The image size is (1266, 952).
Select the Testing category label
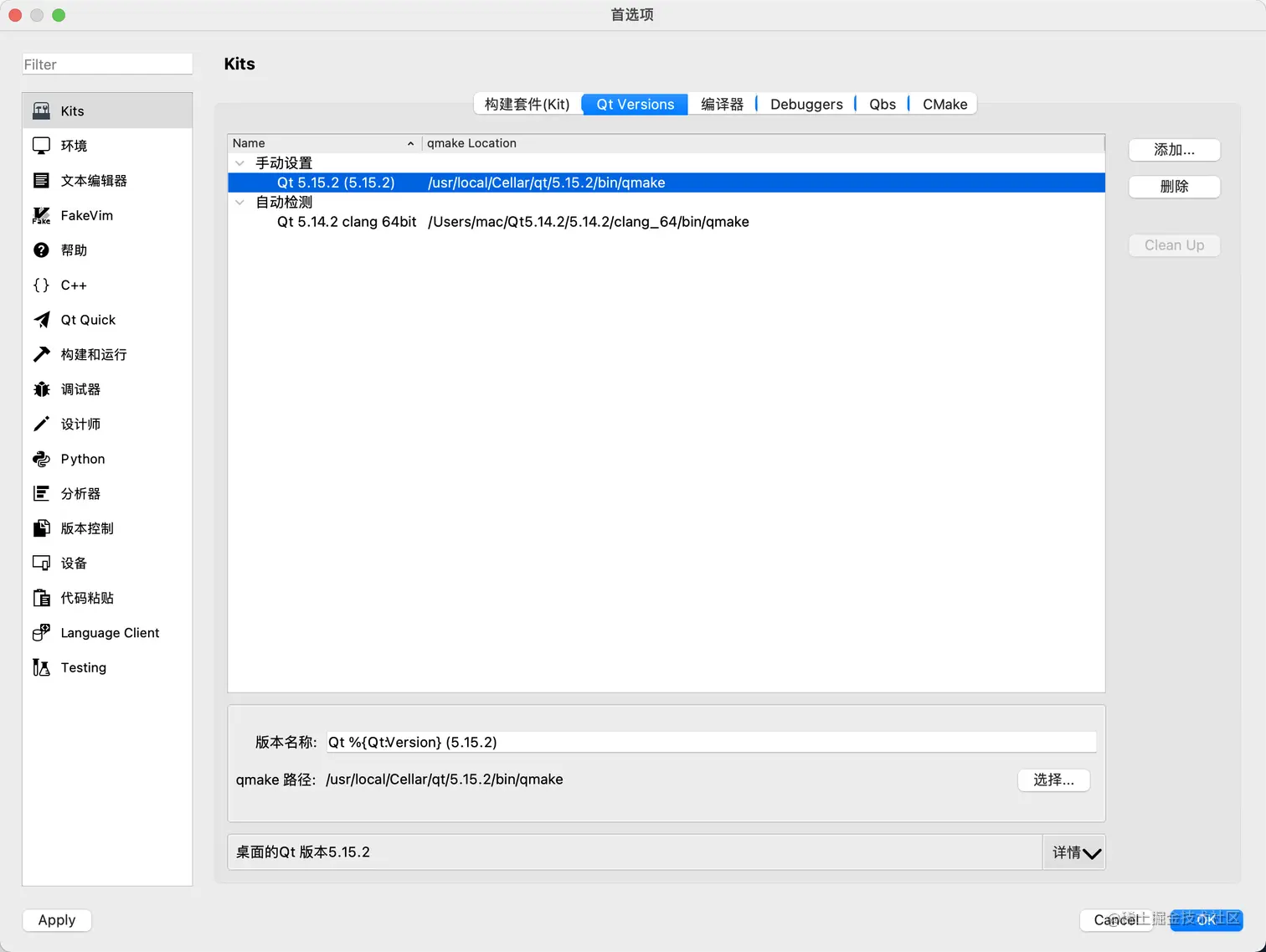[84, 667]
